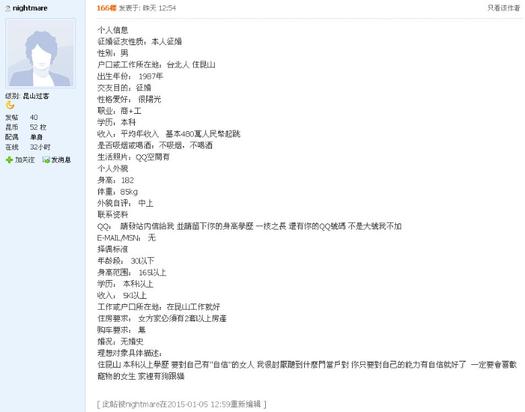This screenshot has width=525, height=412.
Task: Click the send message envelope icon
Action: tap(46, 160)
